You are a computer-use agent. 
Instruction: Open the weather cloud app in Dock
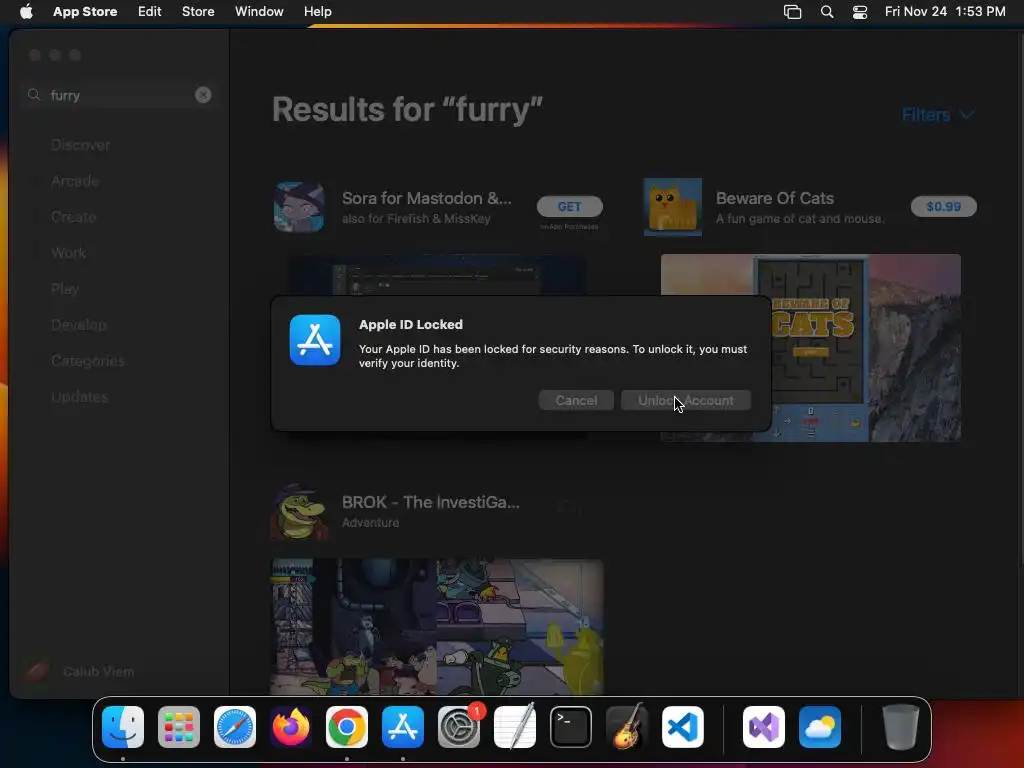[x=820, y=727]
